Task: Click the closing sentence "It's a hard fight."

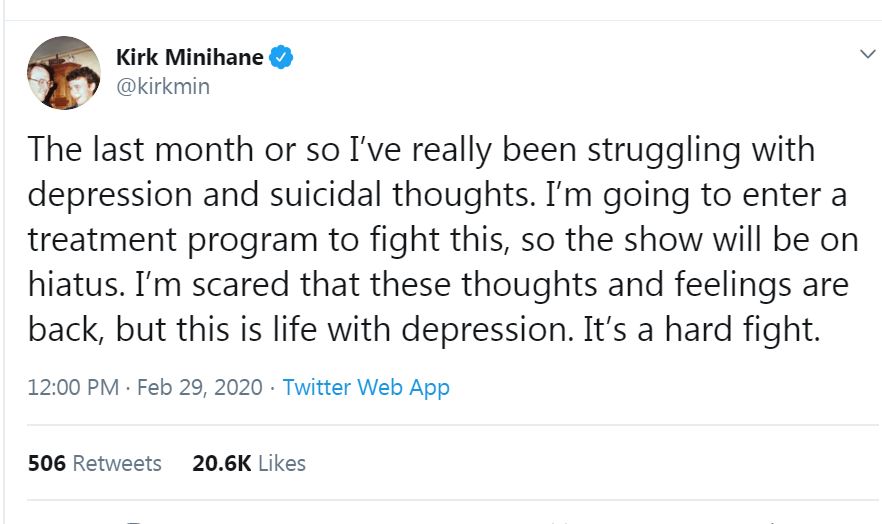Action: coord(702,330)
